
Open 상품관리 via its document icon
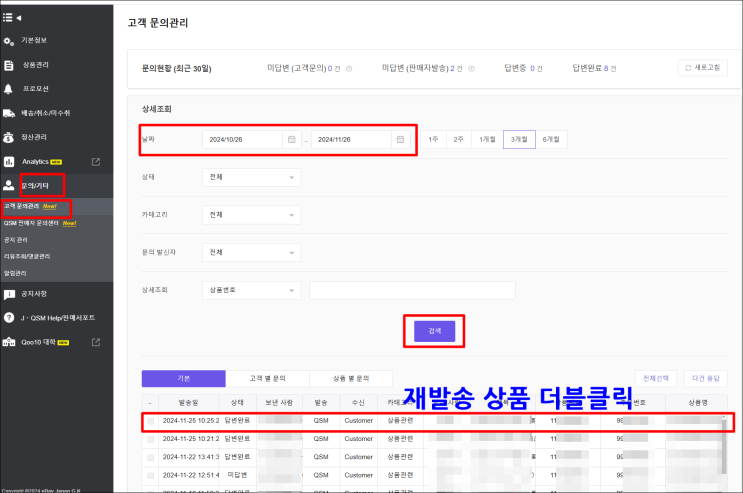click(9, 65)
